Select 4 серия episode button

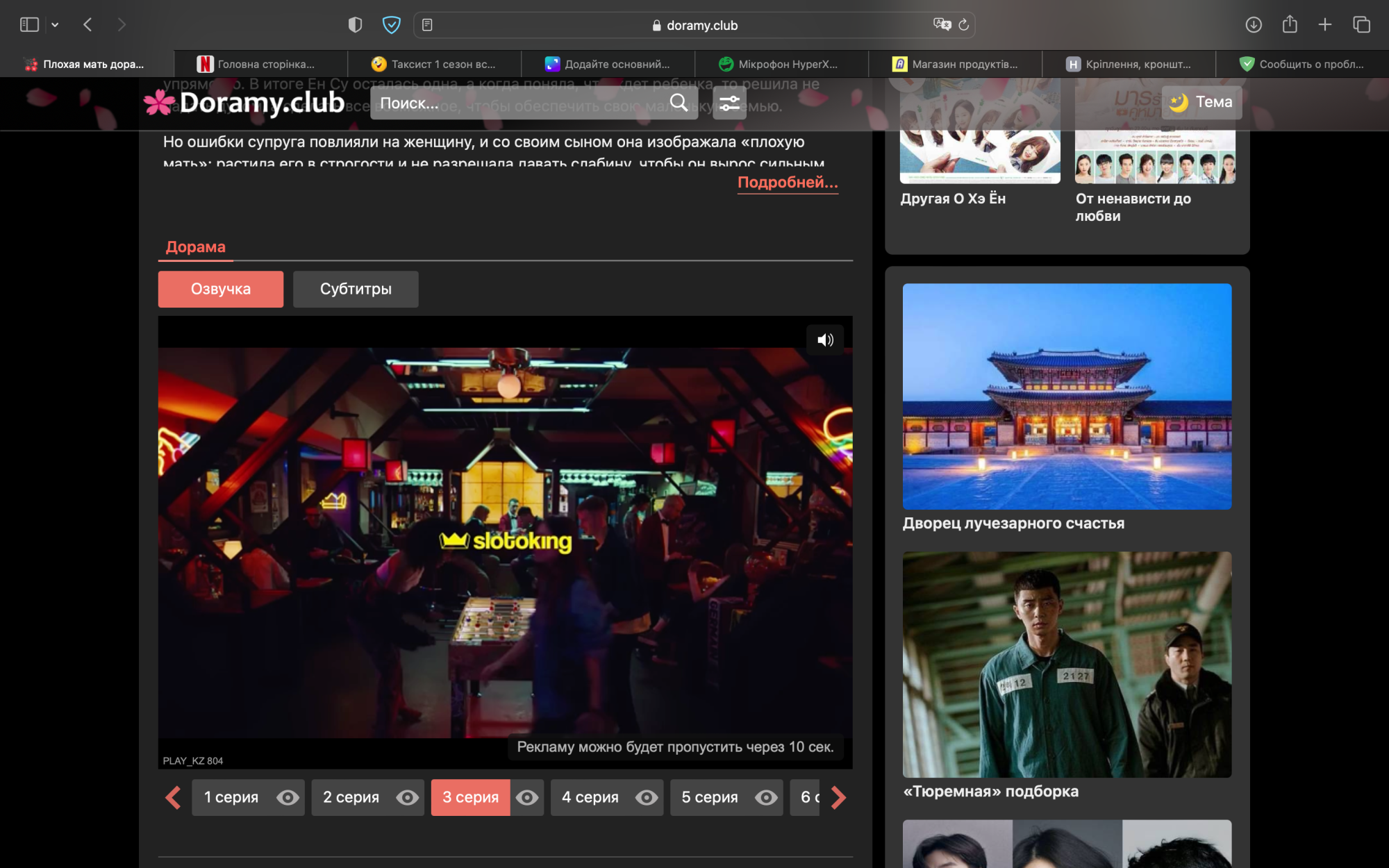point(589,797)
